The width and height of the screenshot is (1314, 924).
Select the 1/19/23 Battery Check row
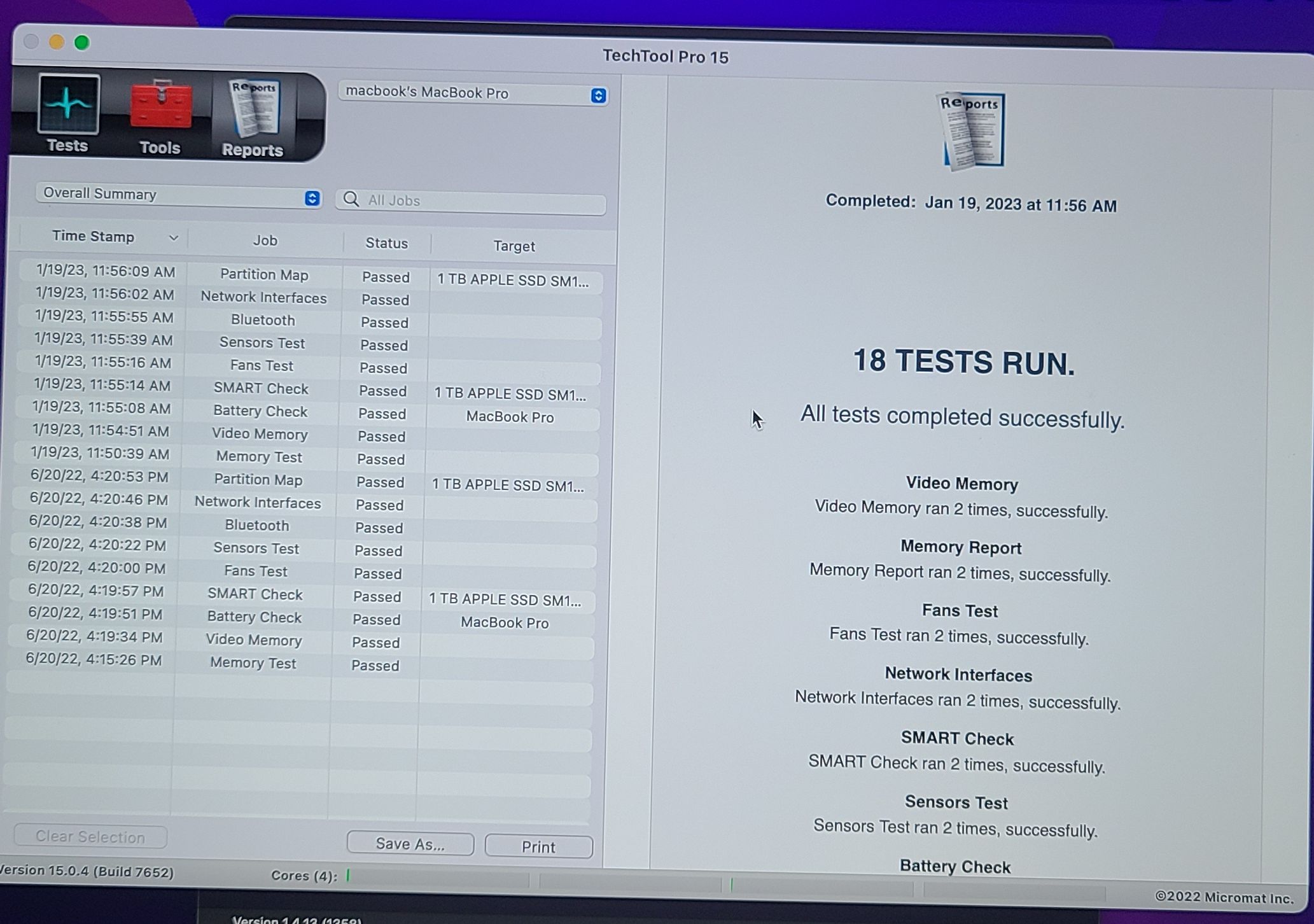tap(260, 412)
